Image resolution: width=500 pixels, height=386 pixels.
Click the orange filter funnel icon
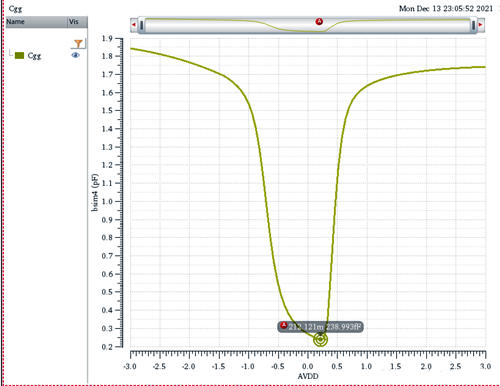(78, 43)
